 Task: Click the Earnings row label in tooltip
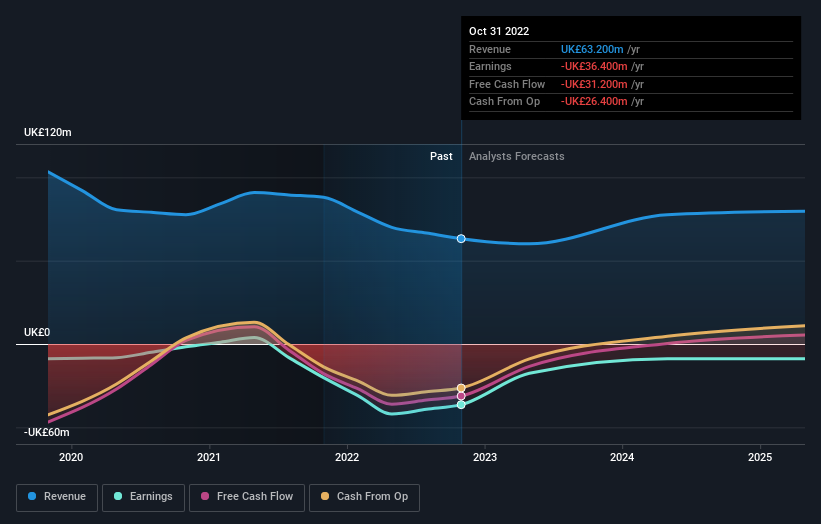(x=490, y=66)
